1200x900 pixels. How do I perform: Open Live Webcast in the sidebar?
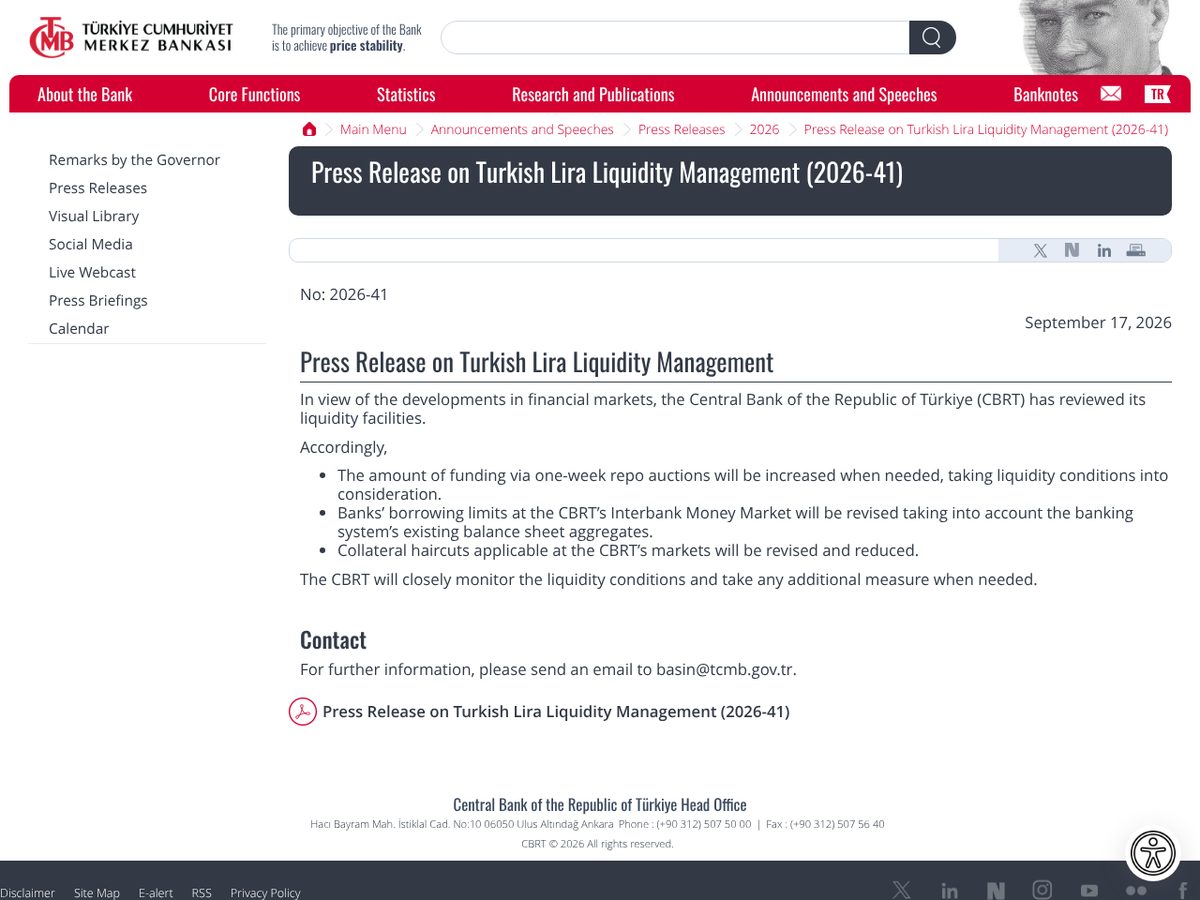[x=92, y=272]
